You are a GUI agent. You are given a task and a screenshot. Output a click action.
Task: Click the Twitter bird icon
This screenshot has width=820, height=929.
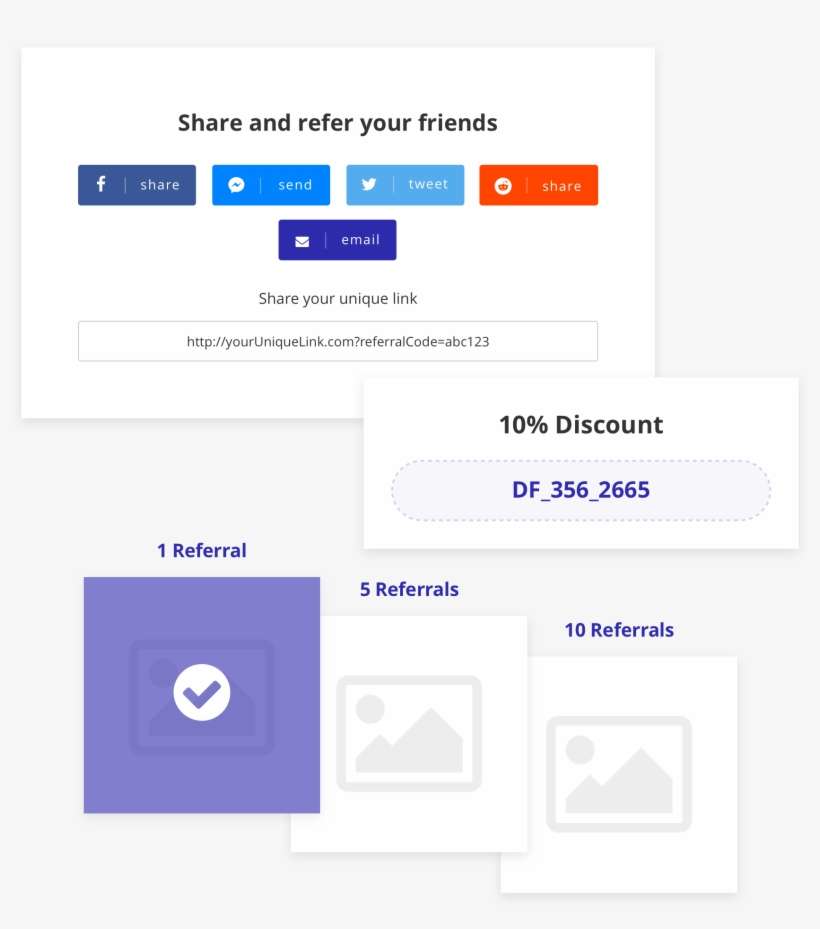tap(370, 184)
